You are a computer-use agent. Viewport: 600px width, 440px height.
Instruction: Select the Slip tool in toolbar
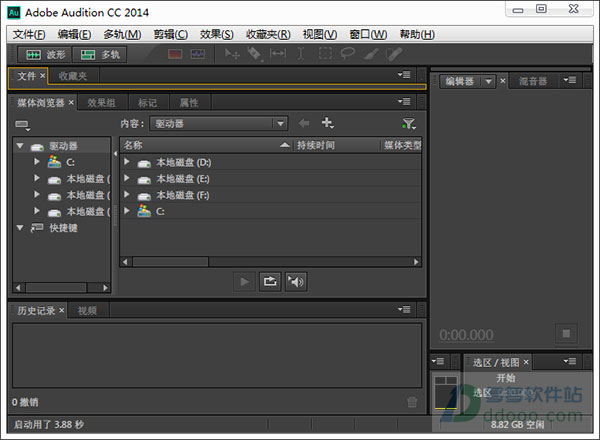click(278, 54)
